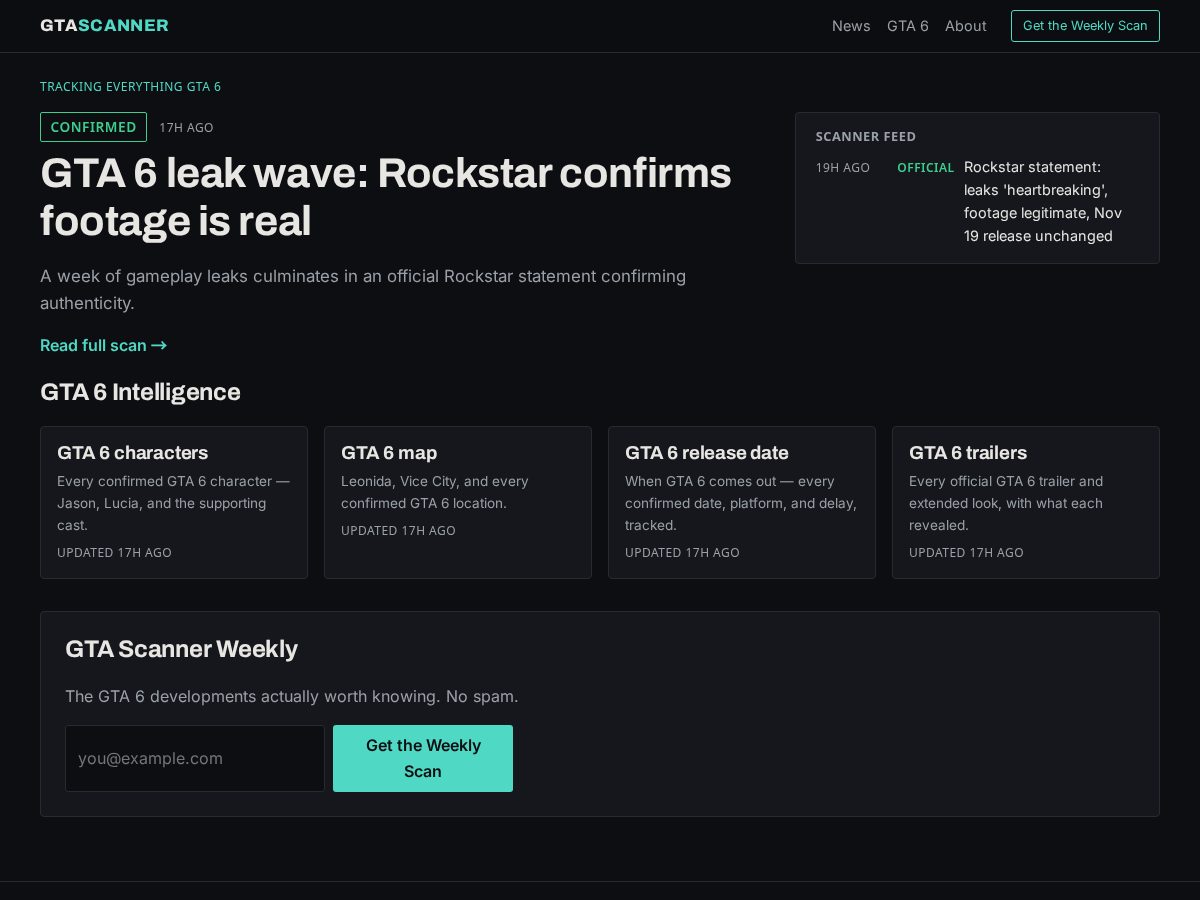Click the GTA 6 Intelligence heading
1200x900 pixels.
[140, 392]
